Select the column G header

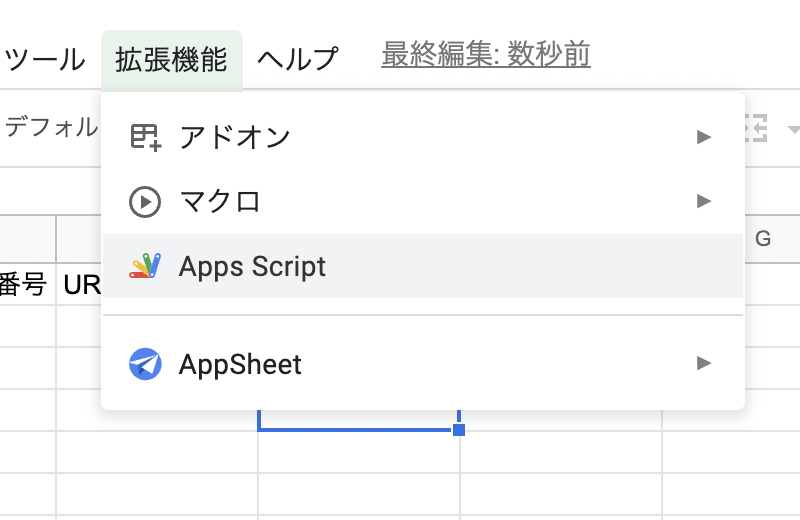[763, 239]
